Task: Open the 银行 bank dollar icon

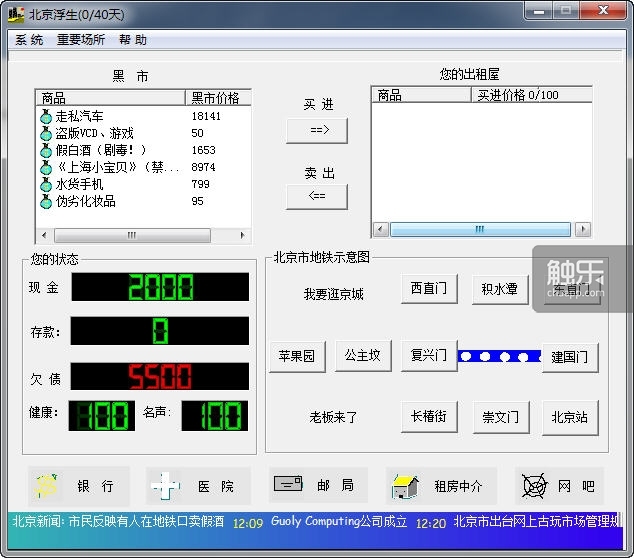Action: click(x=46, y=486)
